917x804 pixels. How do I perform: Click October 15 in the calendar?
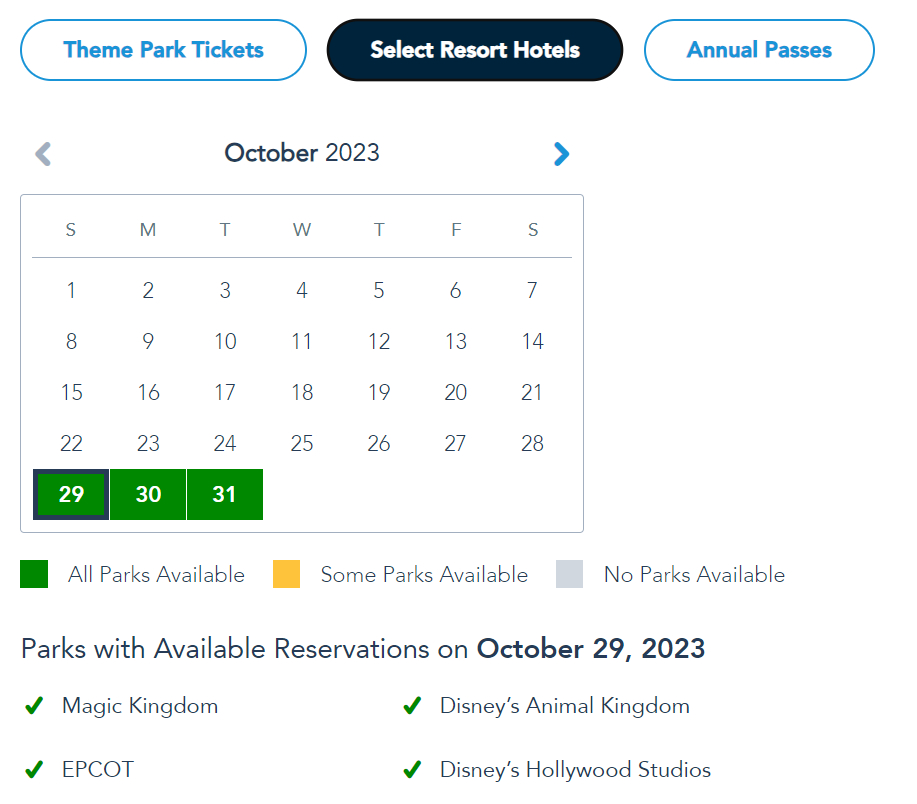(x=71, y=393)
